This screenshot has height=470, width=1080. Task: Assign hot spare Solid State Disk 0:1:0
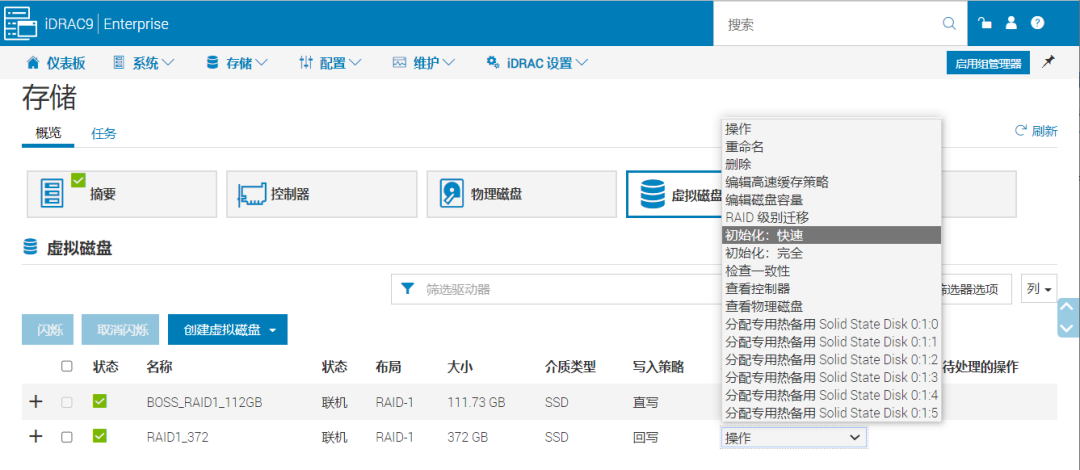831,324
